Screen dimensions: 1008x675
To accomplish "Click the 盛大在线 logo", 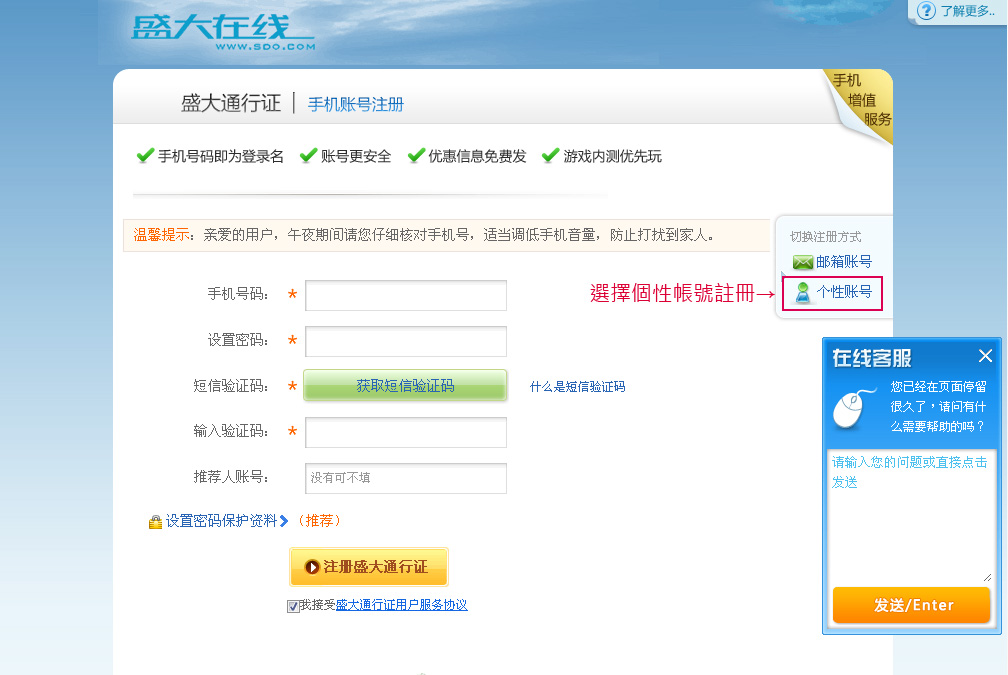I will [223, 32].
